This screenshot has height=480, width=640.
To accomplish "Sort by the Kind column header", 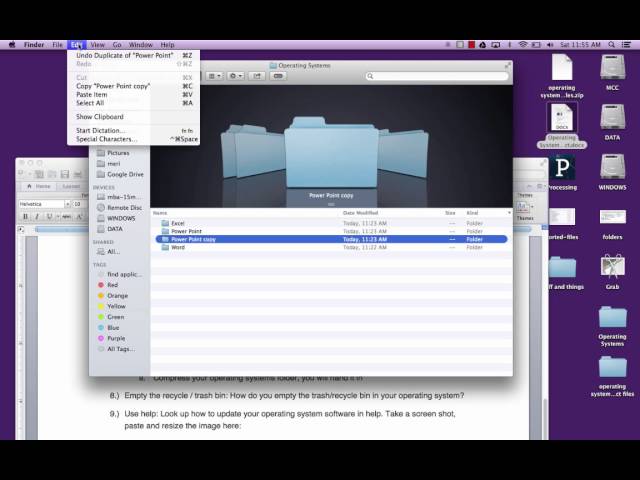I will 472,213.
